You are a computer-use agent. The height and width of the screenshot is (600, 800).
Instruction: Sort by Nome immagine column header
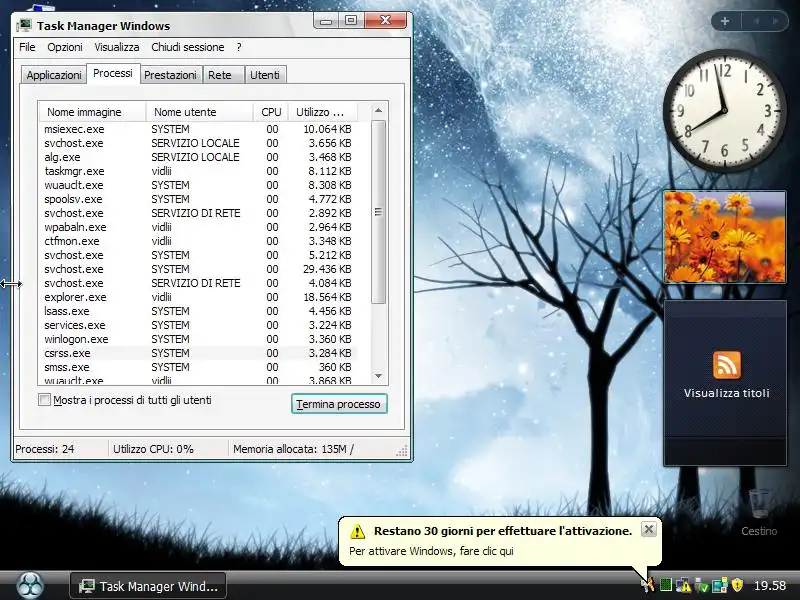[x=92, y=112]
